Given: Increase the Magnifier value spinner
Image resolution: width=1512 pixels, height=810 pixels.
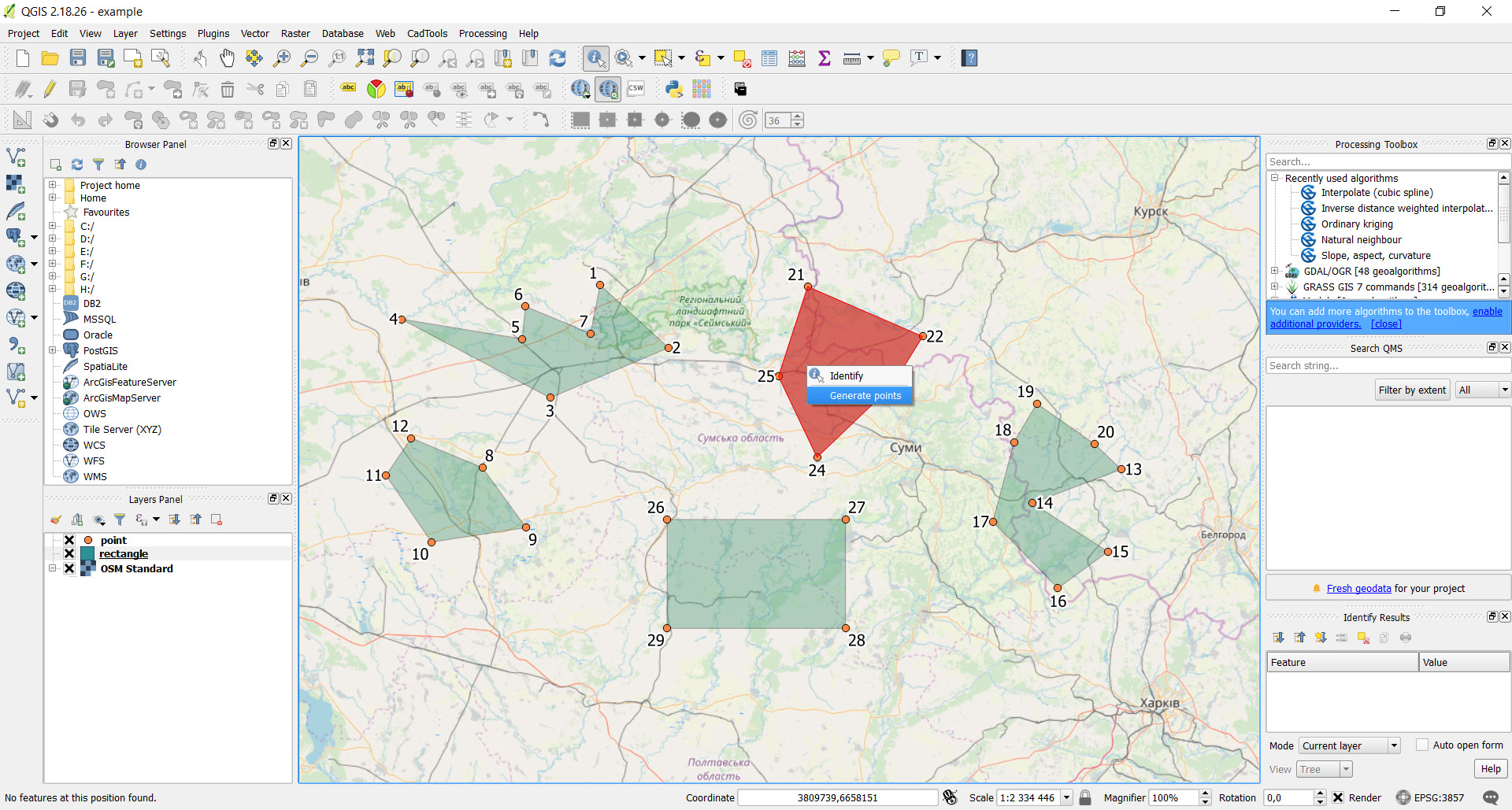Looking at the screenshot, I should tap(1205, 793).
